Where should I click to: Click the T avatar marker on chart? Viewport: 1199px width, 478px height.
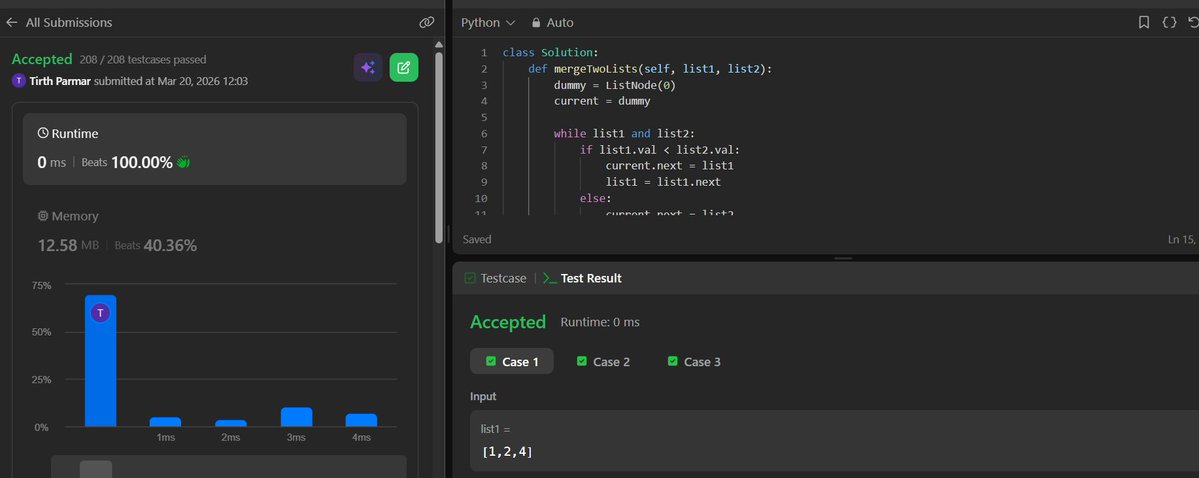(100, 312)
